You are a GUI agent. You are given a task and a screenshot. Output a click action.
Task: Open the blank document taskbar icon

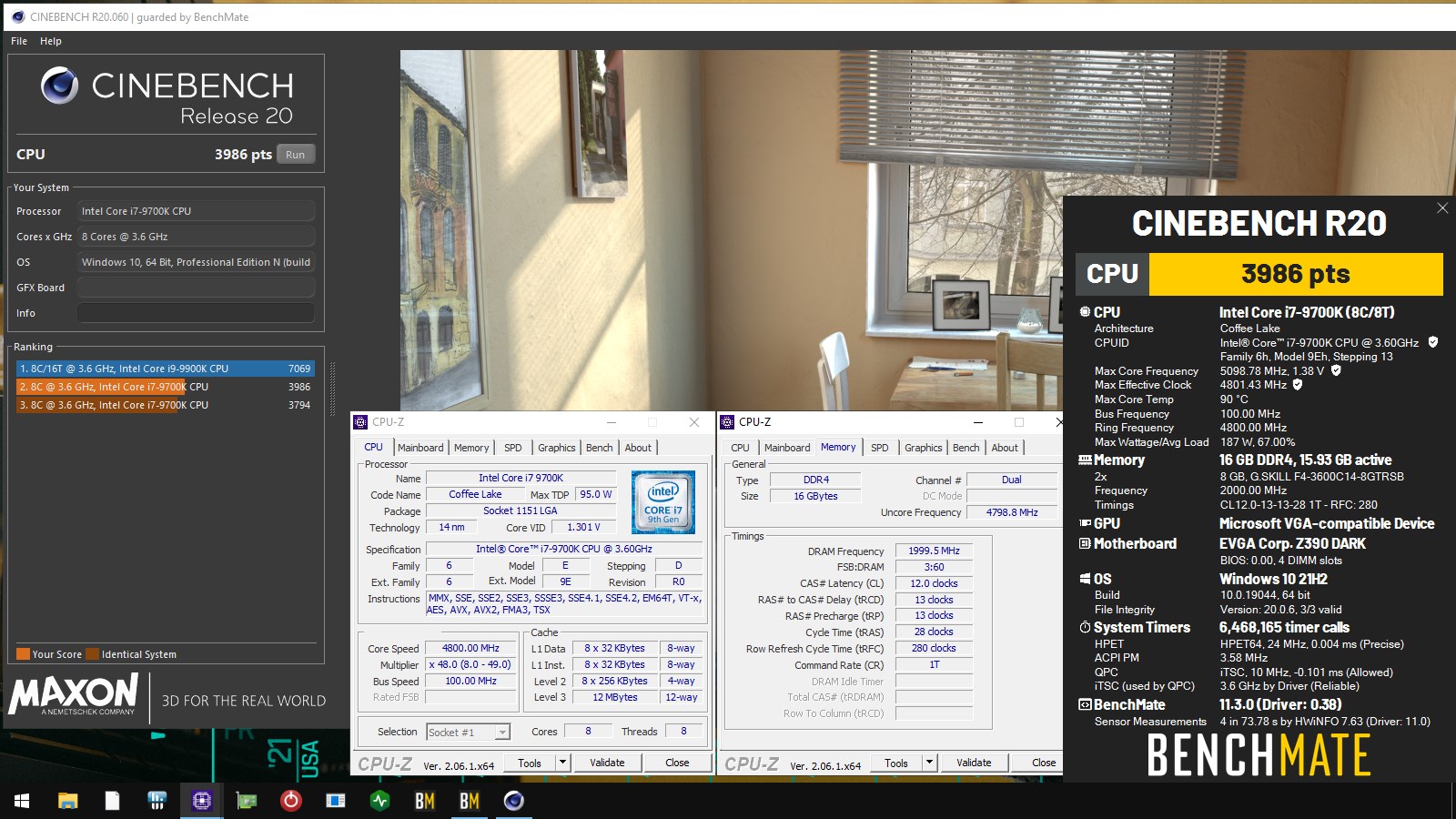click(112, 801)
